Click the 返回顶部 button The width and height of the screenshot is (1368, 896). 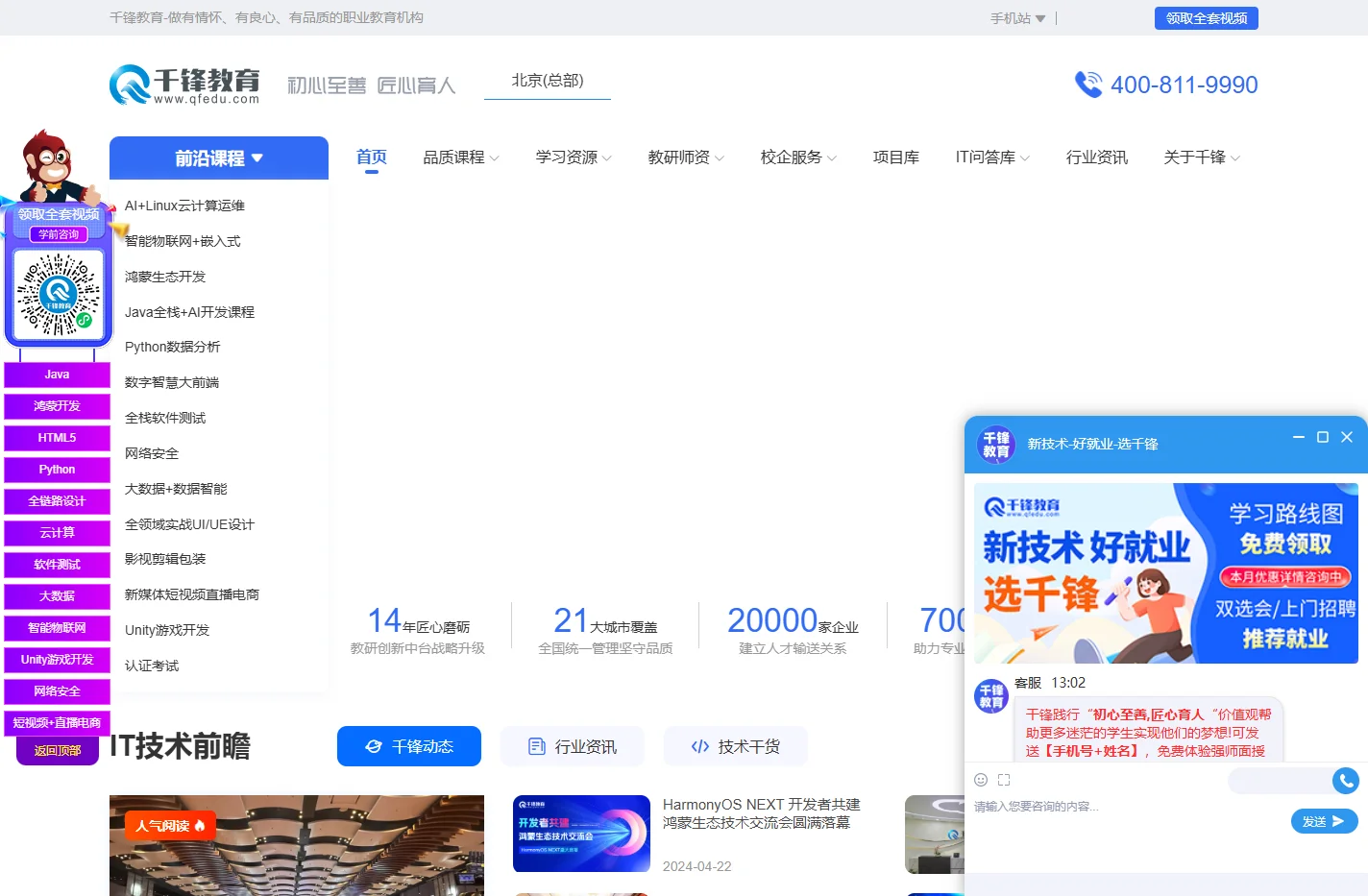point(58,750)
